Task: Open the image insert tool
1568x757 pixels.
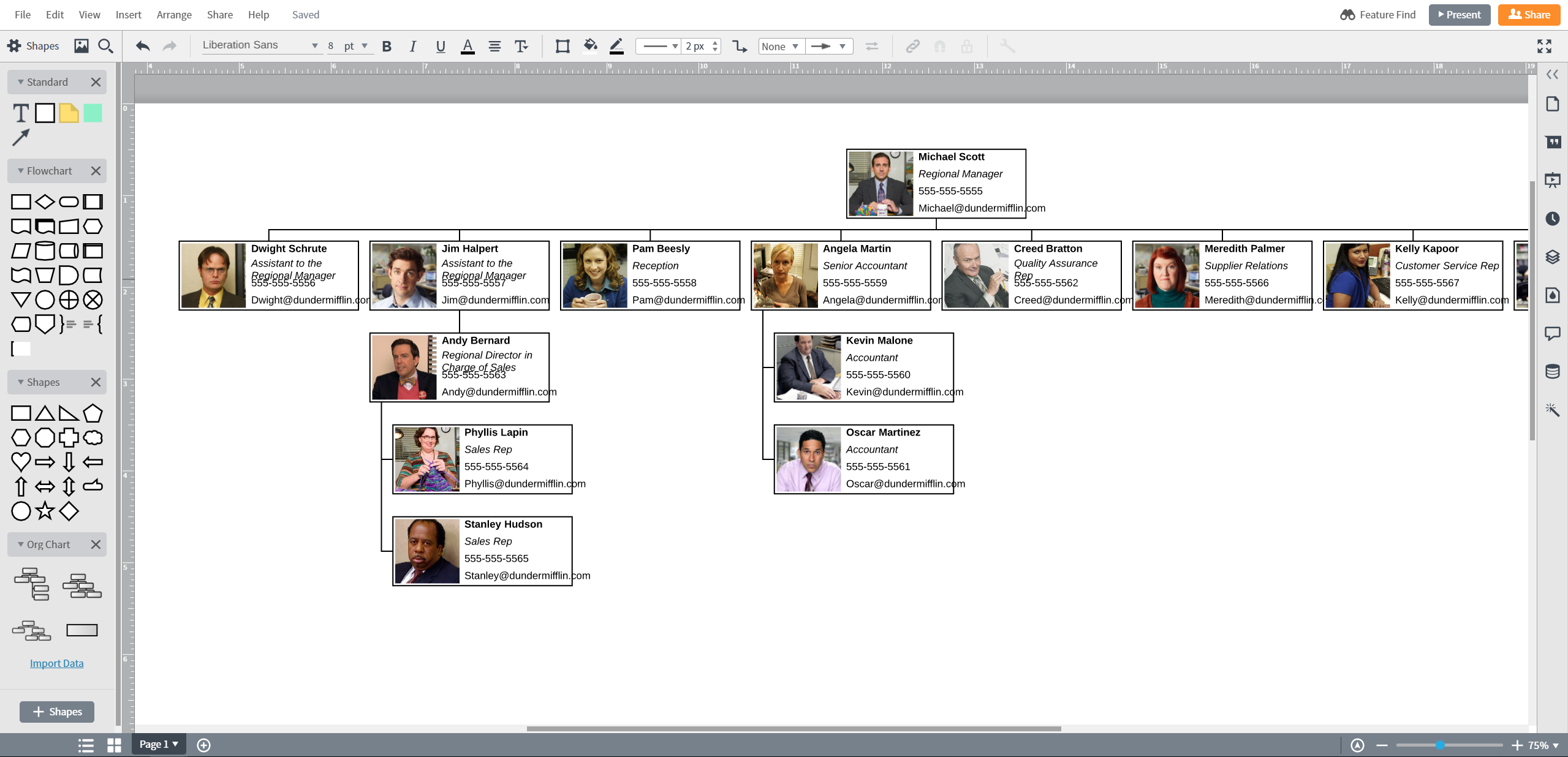Action: tap(81, 46)
